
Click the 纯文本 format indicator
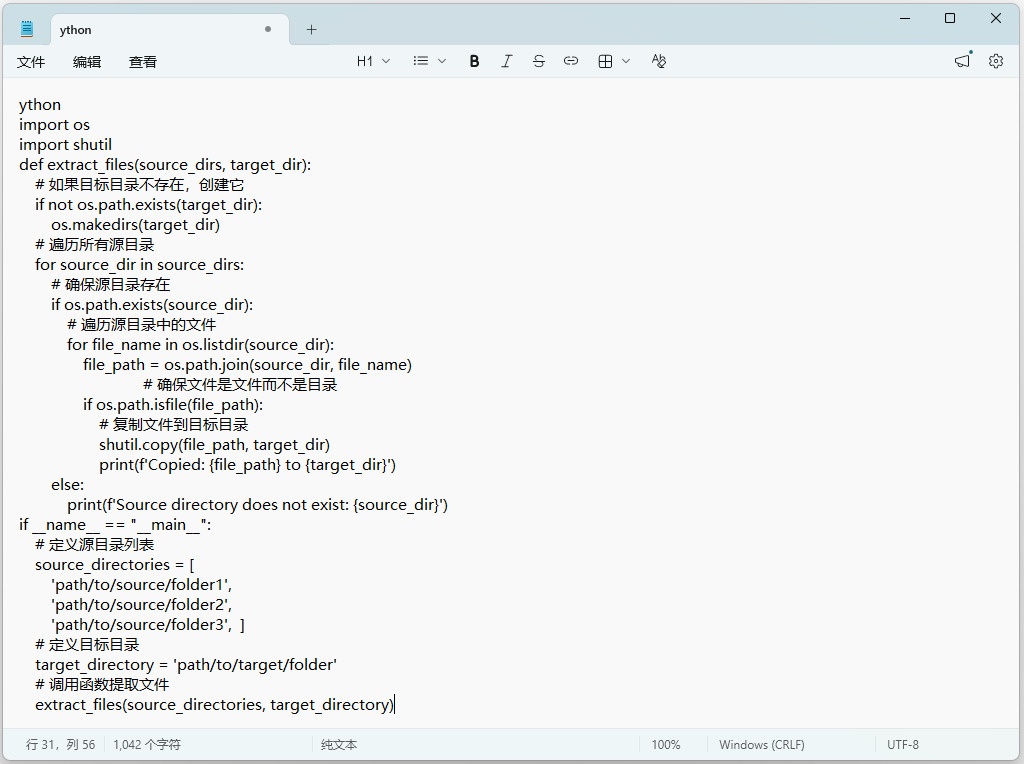[339, 745]
